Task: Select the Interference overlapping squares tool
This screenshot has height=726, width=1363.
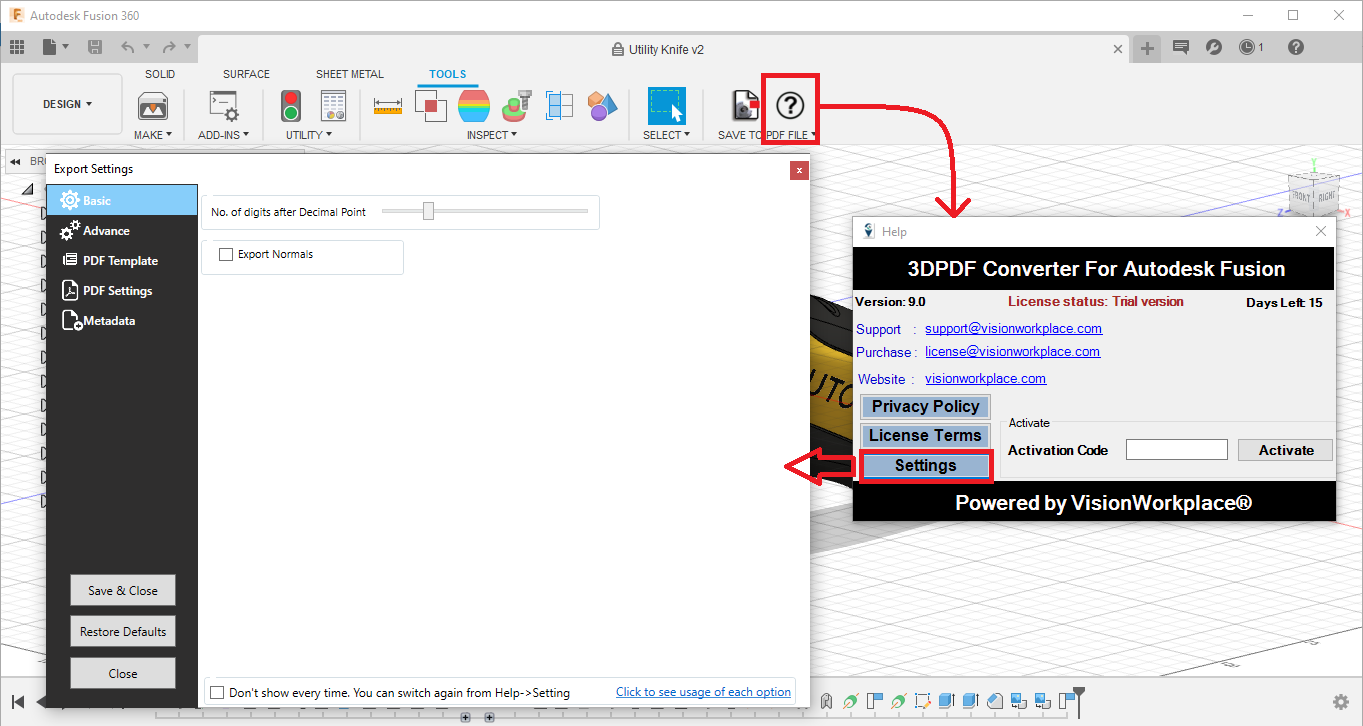Action: point(431,106)
